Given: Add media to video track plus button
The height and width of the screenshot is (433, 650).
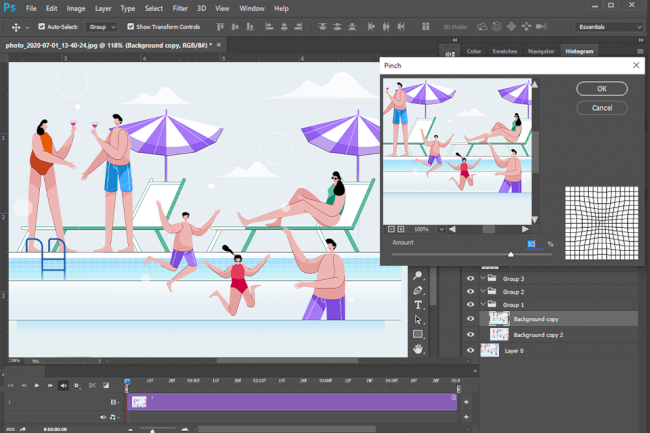Looking at the screenshot, I should [x=466, y=402].
